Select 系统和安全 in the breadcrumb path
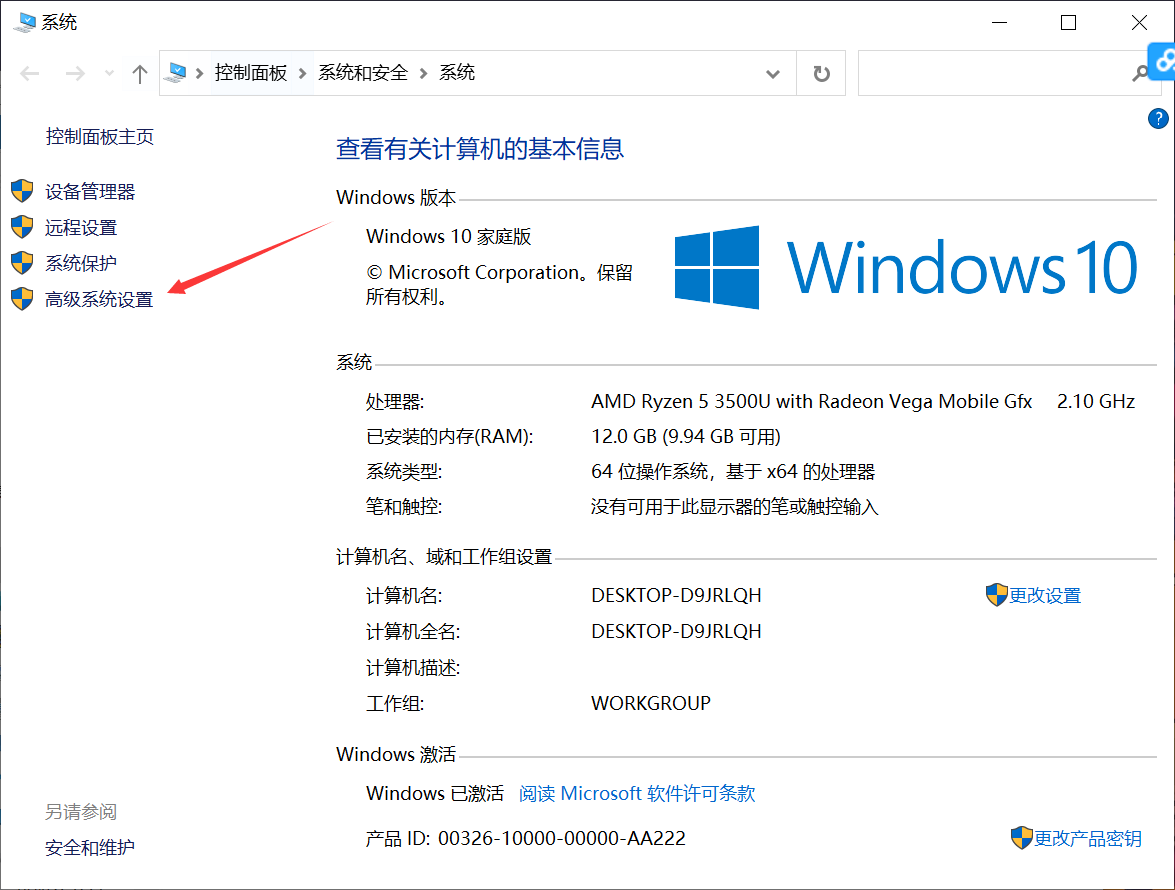Screen dimensions: 1175x890 363,73
